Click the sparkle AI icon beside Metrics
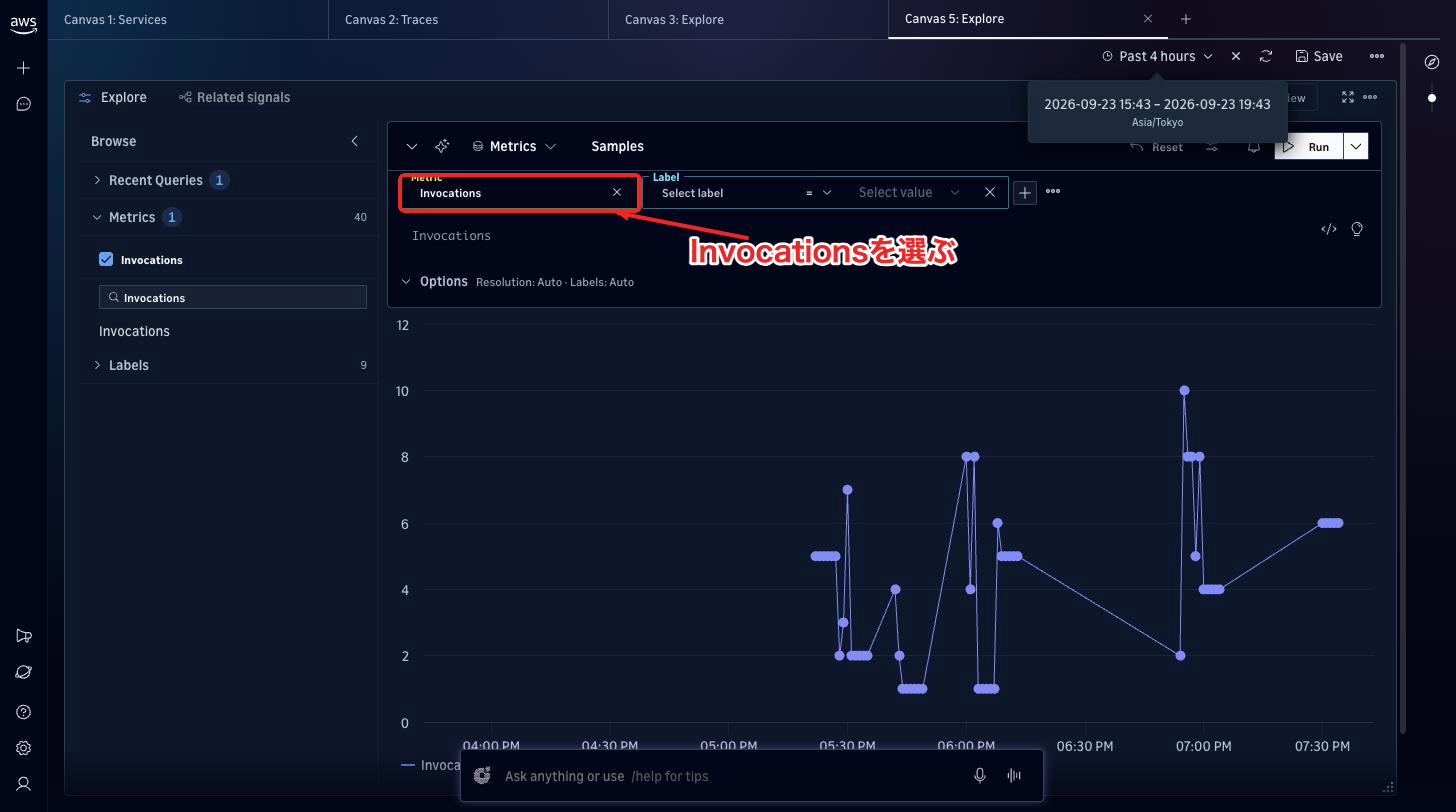The height and width of the screenshot is (812, 1456). [x=442, y=146]
